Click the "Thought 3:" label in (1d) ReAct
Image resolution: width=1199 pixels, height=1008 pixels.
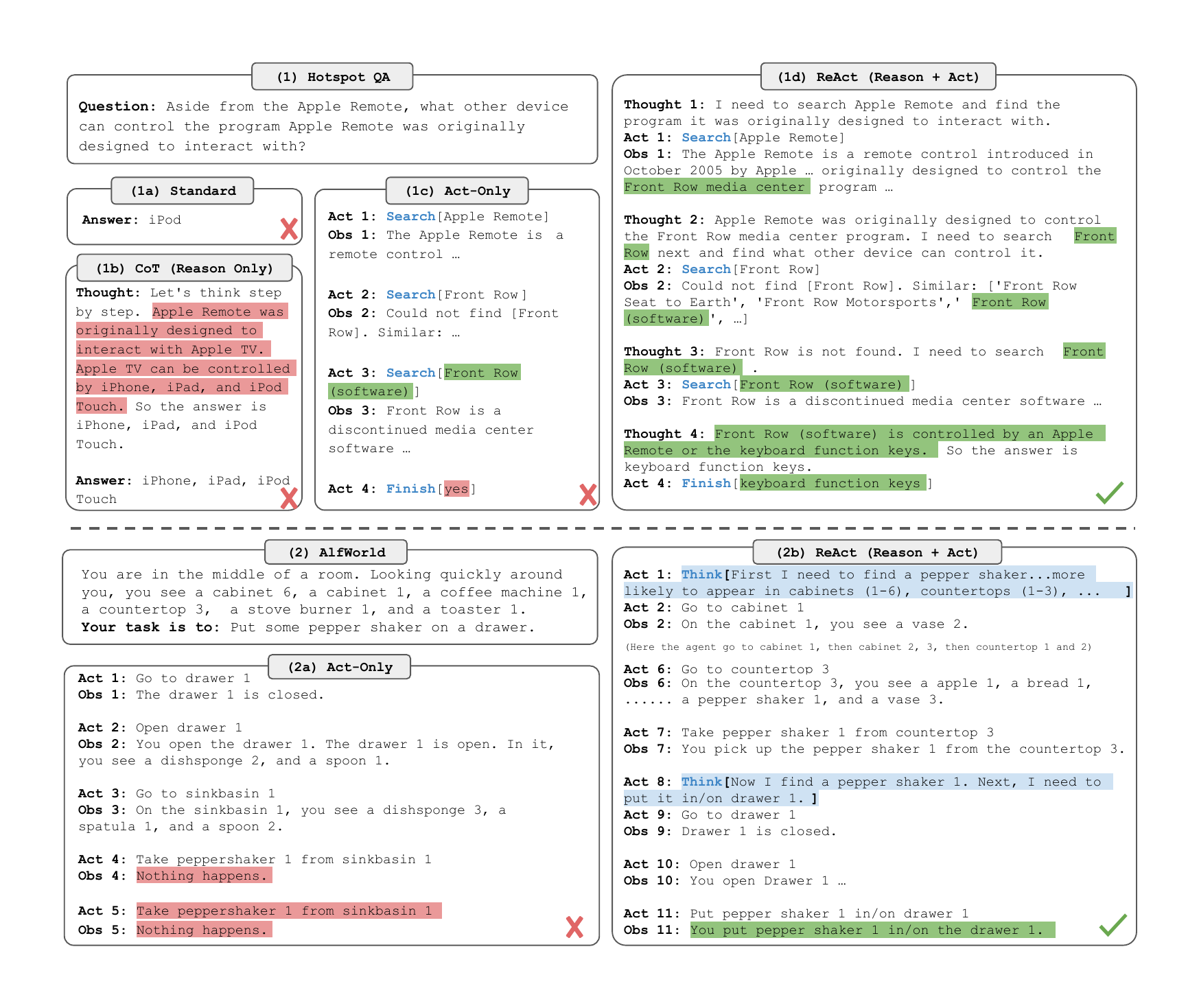[x=664, y=351]
